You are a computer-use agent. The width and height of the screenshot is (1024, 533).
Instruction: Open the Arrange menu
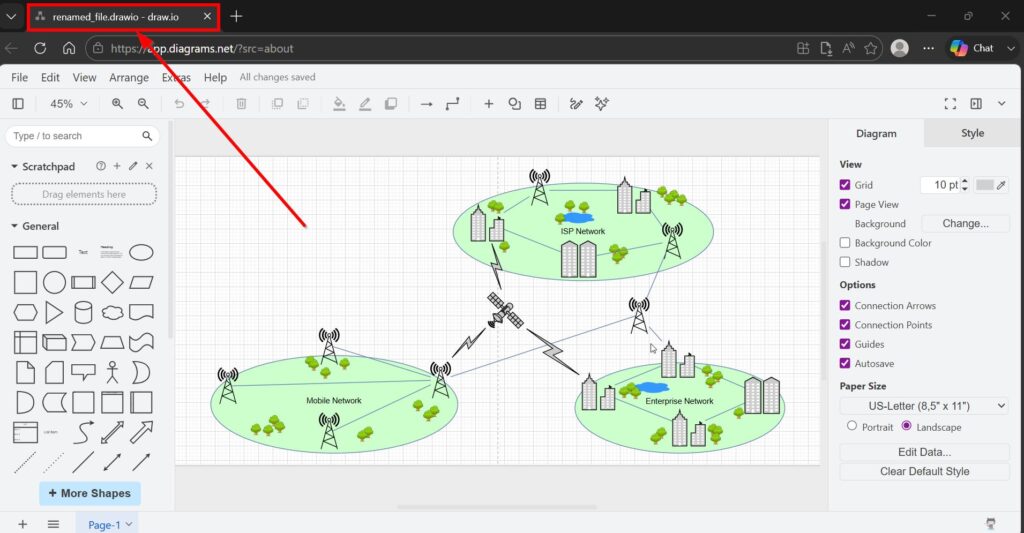pyautogui.click(x=129, y=77)
